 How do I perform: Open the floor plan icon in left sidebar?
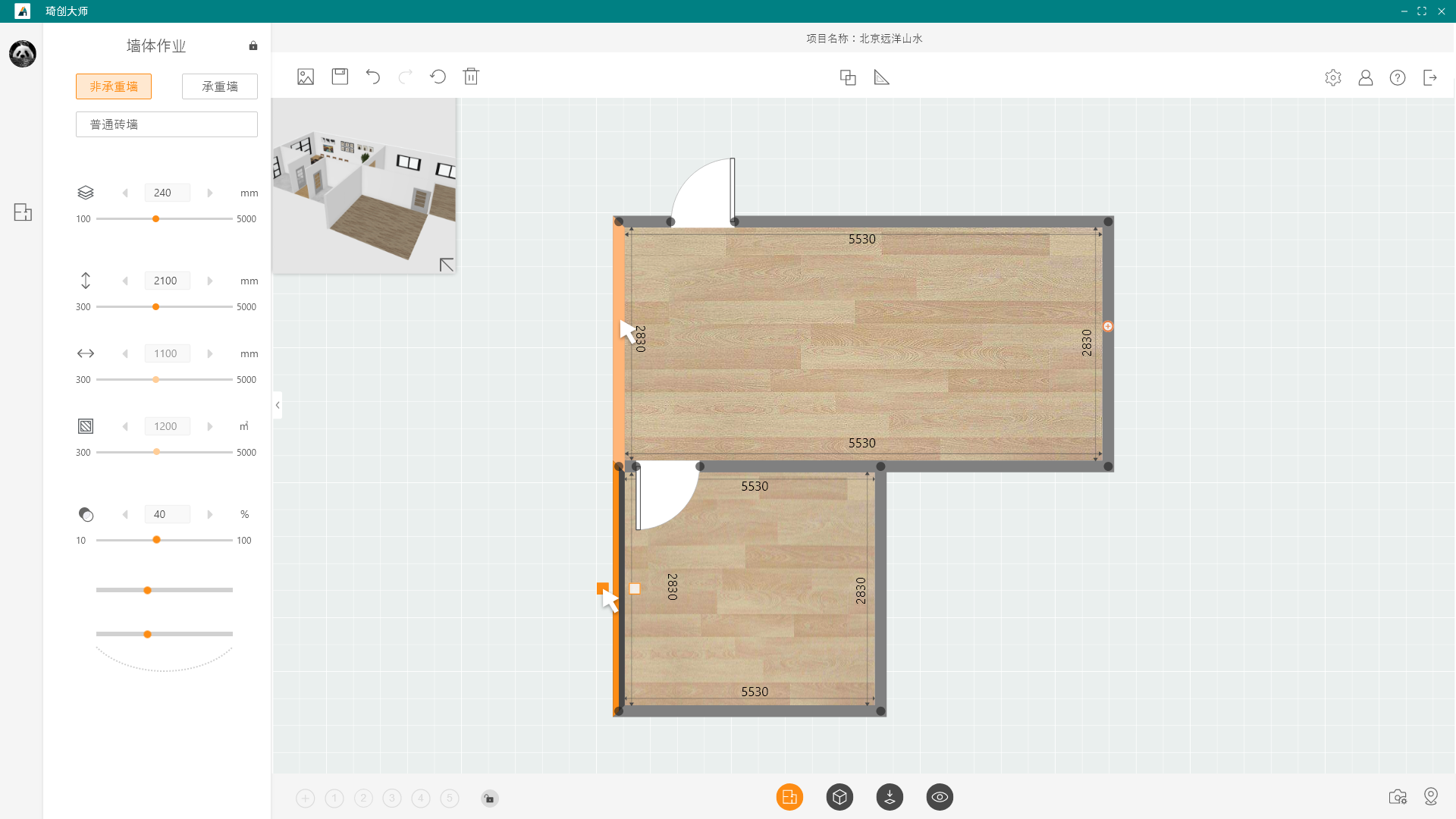tap(23, 212)
